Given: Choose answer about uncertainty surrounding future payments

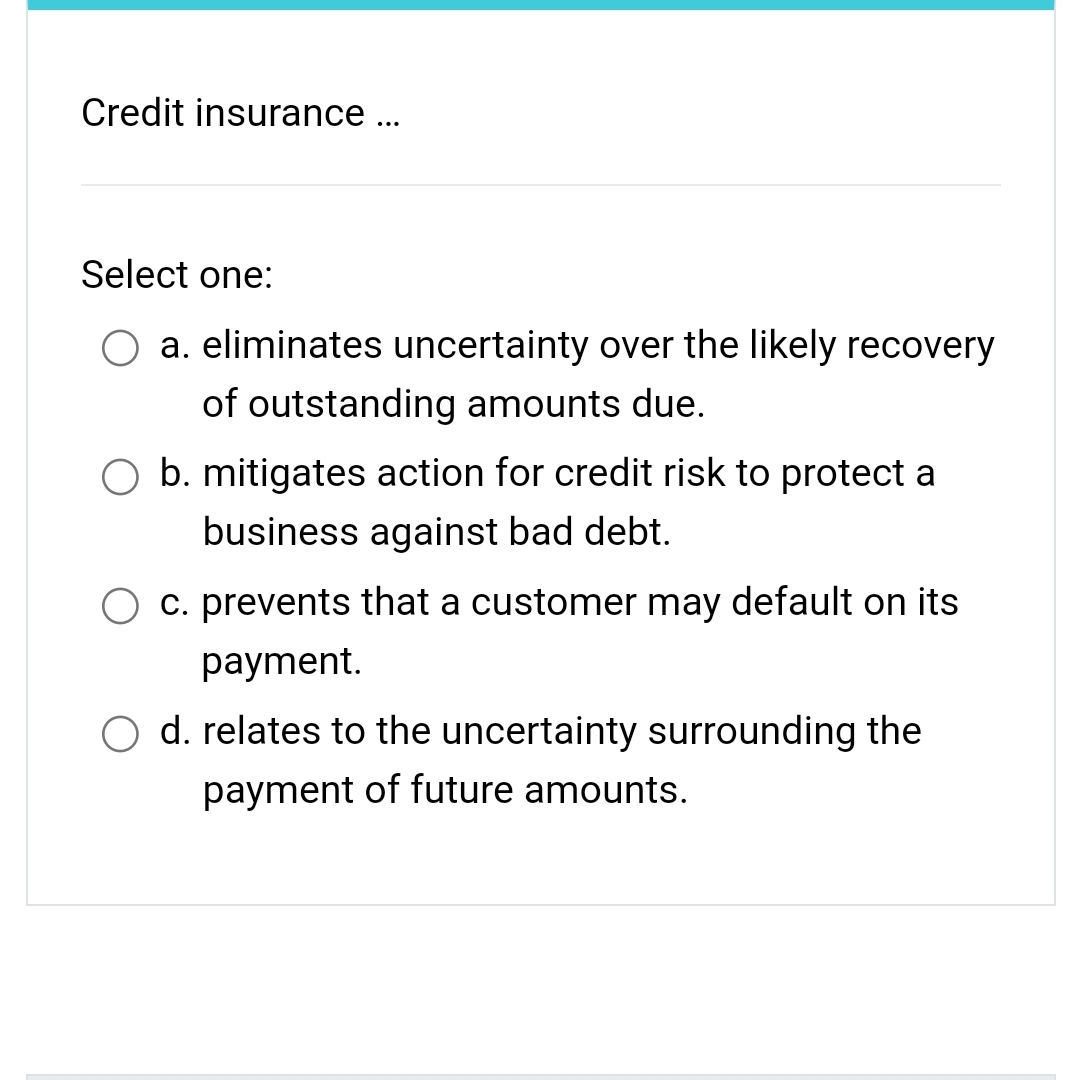Looking at the screenshot, I should coord(120,735).
